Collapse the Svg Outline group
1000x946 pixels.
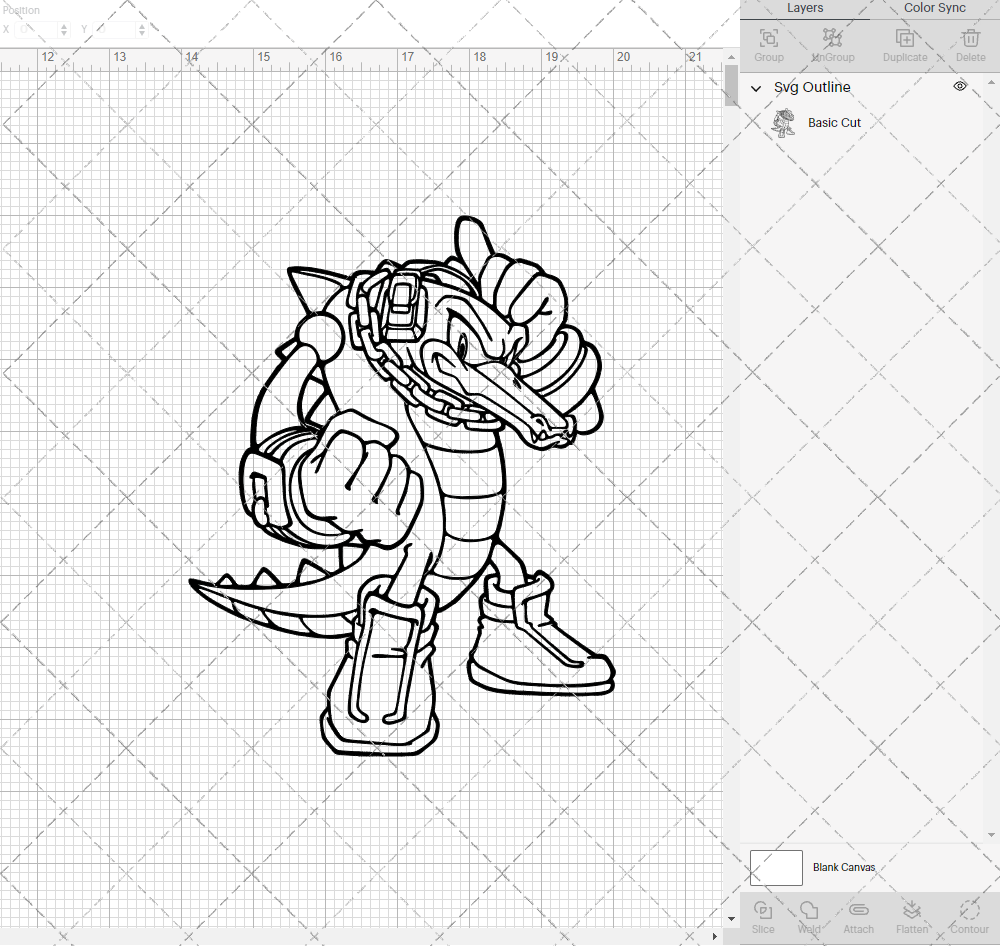(757, 88)
